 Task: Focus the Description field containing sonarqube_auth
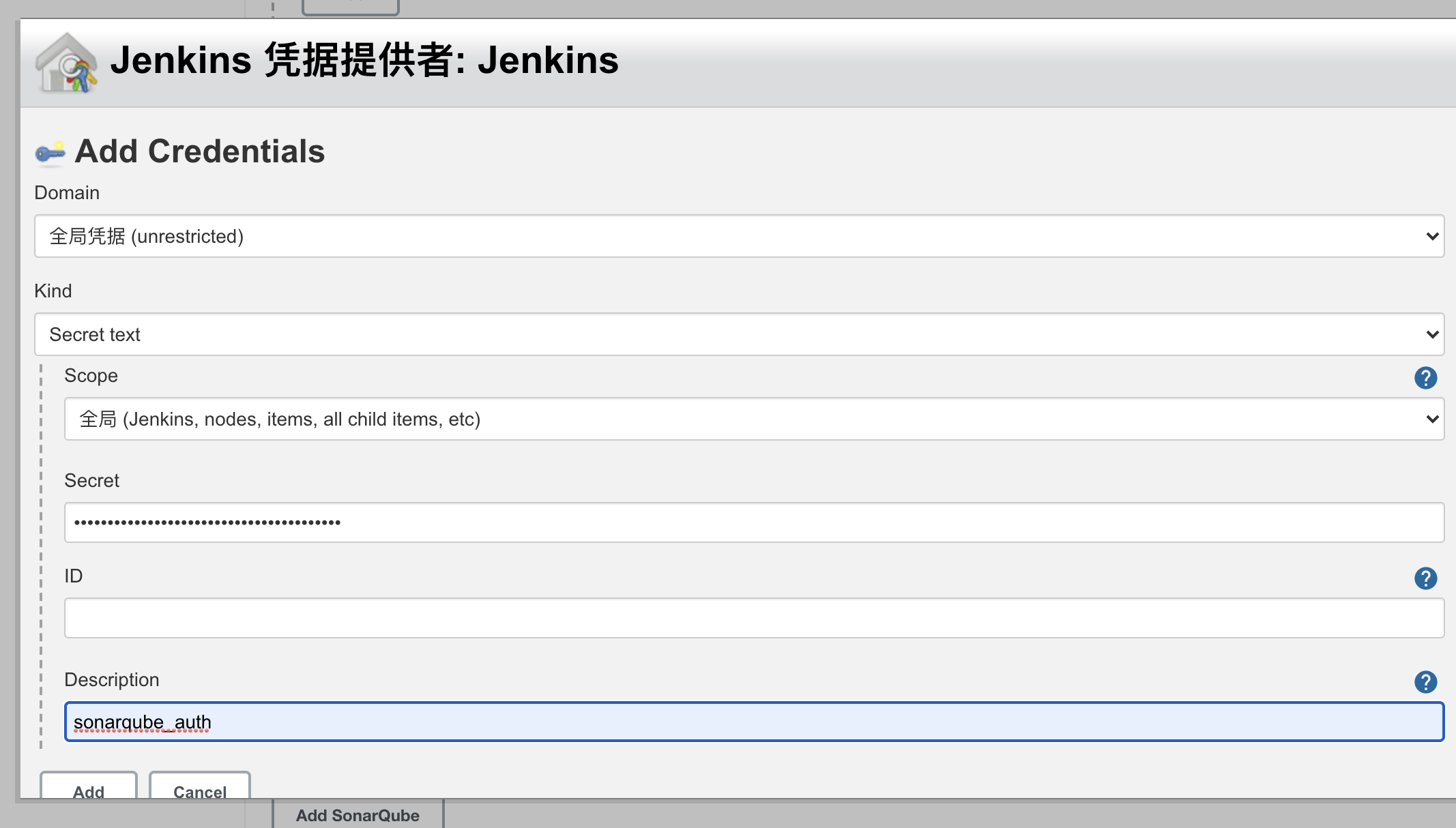(x=754, y=722)
